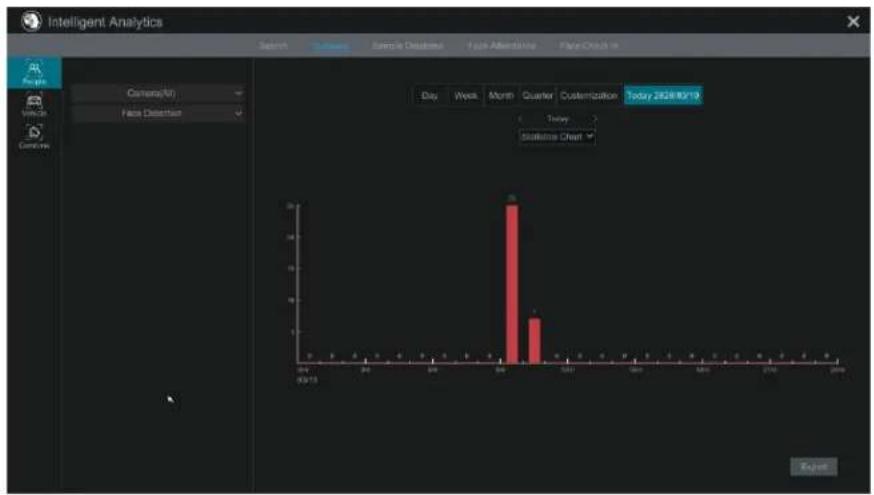Choose the Quarter time range

click(x=538, y=96)
